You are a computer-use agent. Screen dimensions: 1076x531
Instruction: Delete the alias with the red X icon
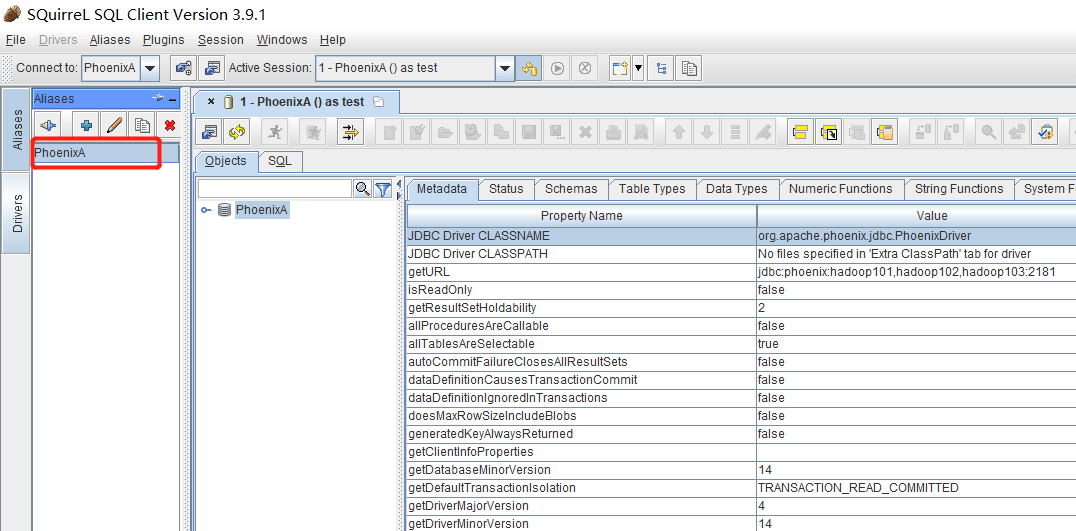tap(169, 125)
